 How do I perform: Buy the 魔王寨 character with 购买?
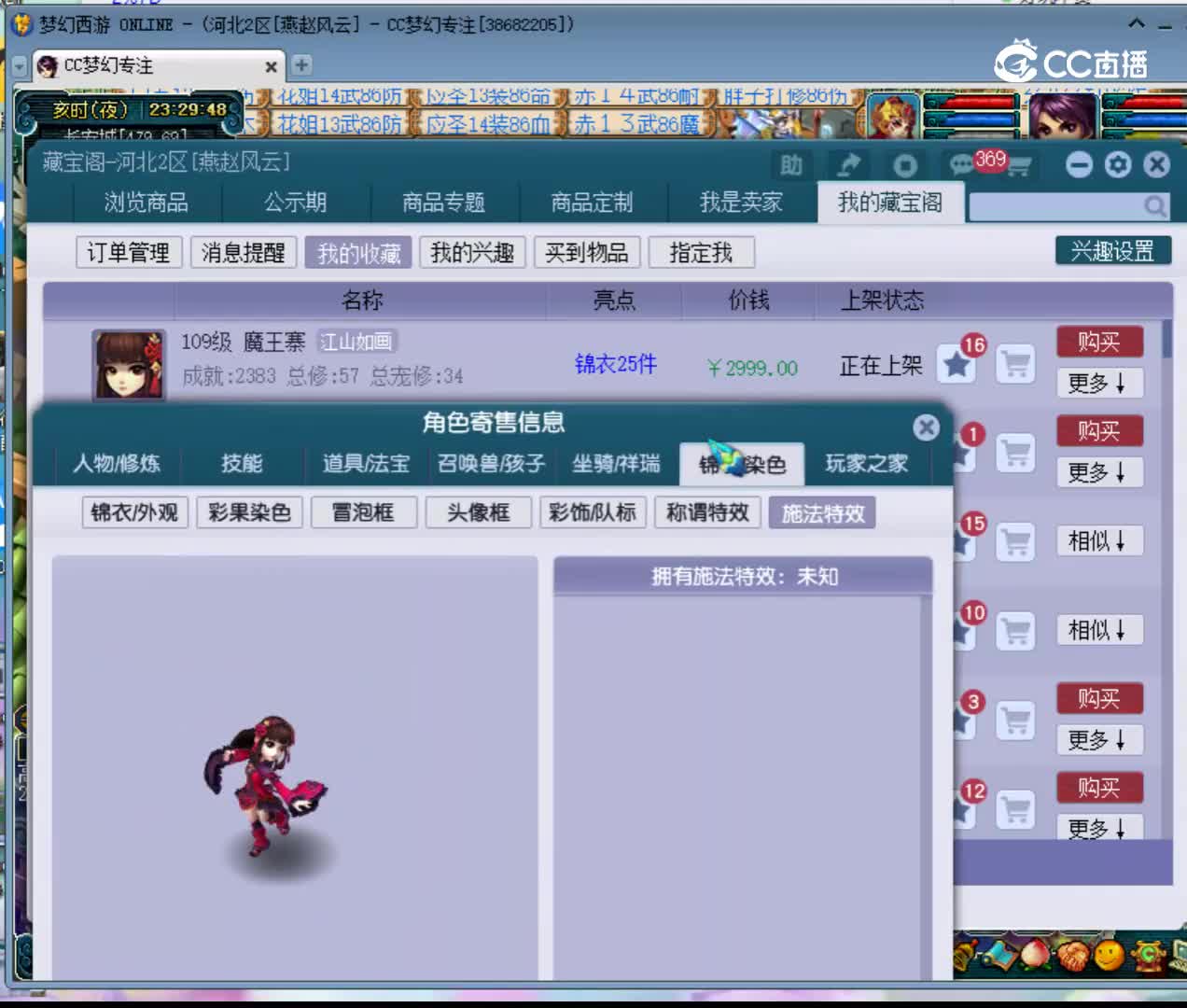coord(1099,342)
